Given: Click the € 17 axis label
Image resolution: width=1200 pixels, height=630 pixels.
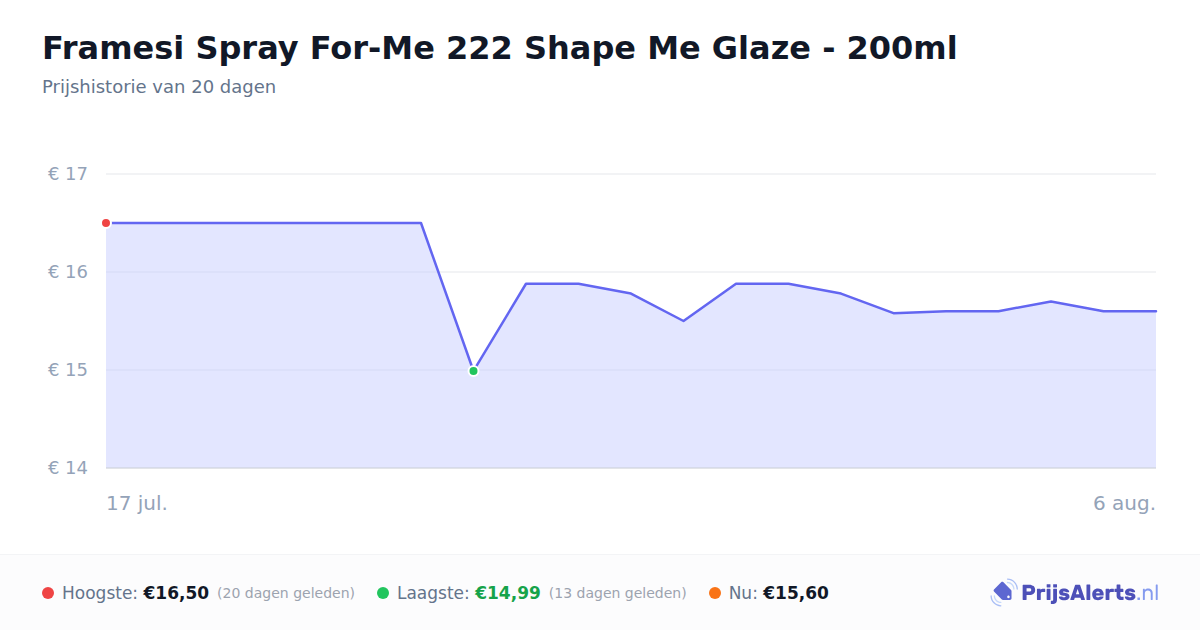Looking at the screenshot, I should (x=68, y=174).
